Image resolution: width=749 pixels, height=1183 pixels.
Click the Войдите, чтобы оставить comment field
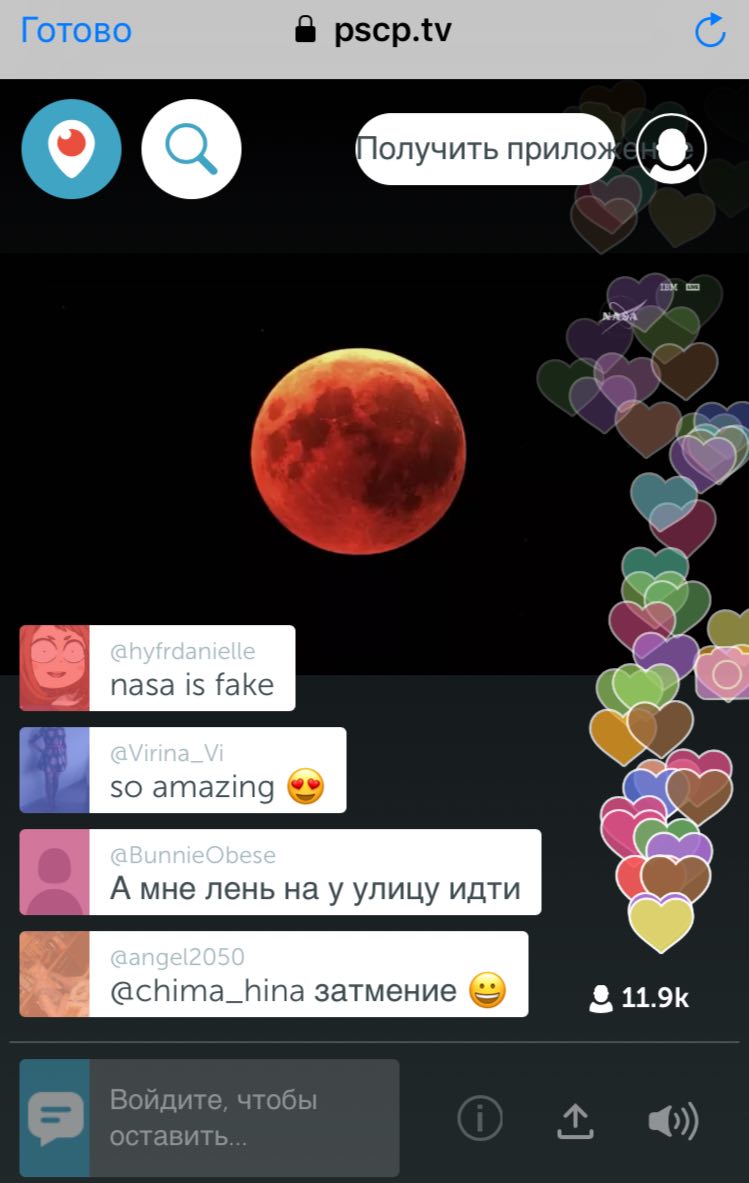pyautogui.click(x=244, y=1117)
